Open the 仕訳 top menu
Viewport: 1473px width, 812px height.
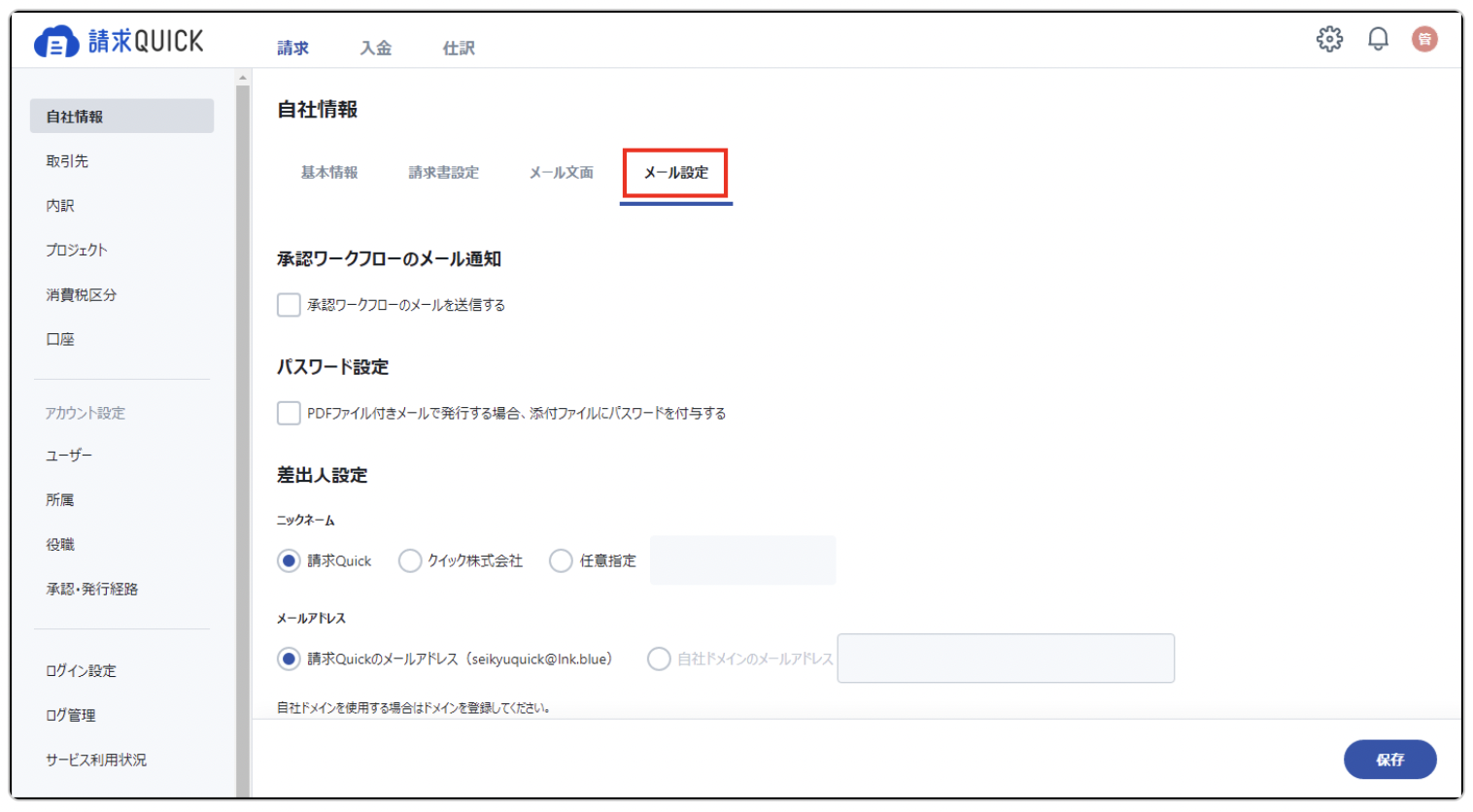(459, 48)
